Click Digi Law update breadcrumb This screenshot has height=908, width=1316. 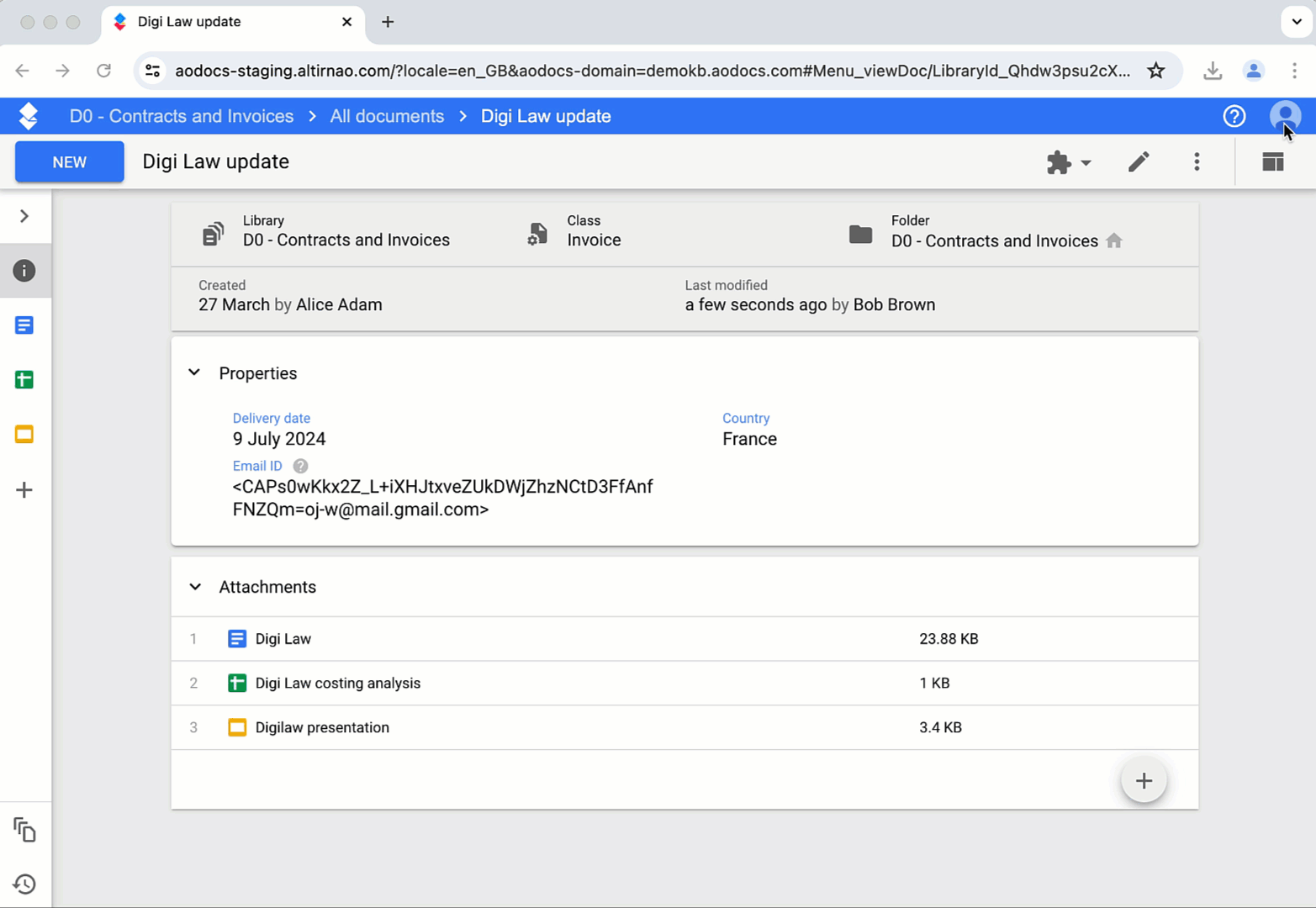pos(546,116)
